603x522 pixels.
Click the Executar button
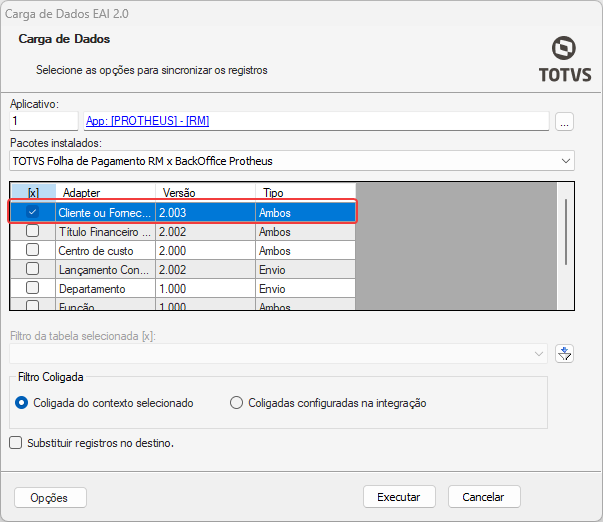(399, 497)
